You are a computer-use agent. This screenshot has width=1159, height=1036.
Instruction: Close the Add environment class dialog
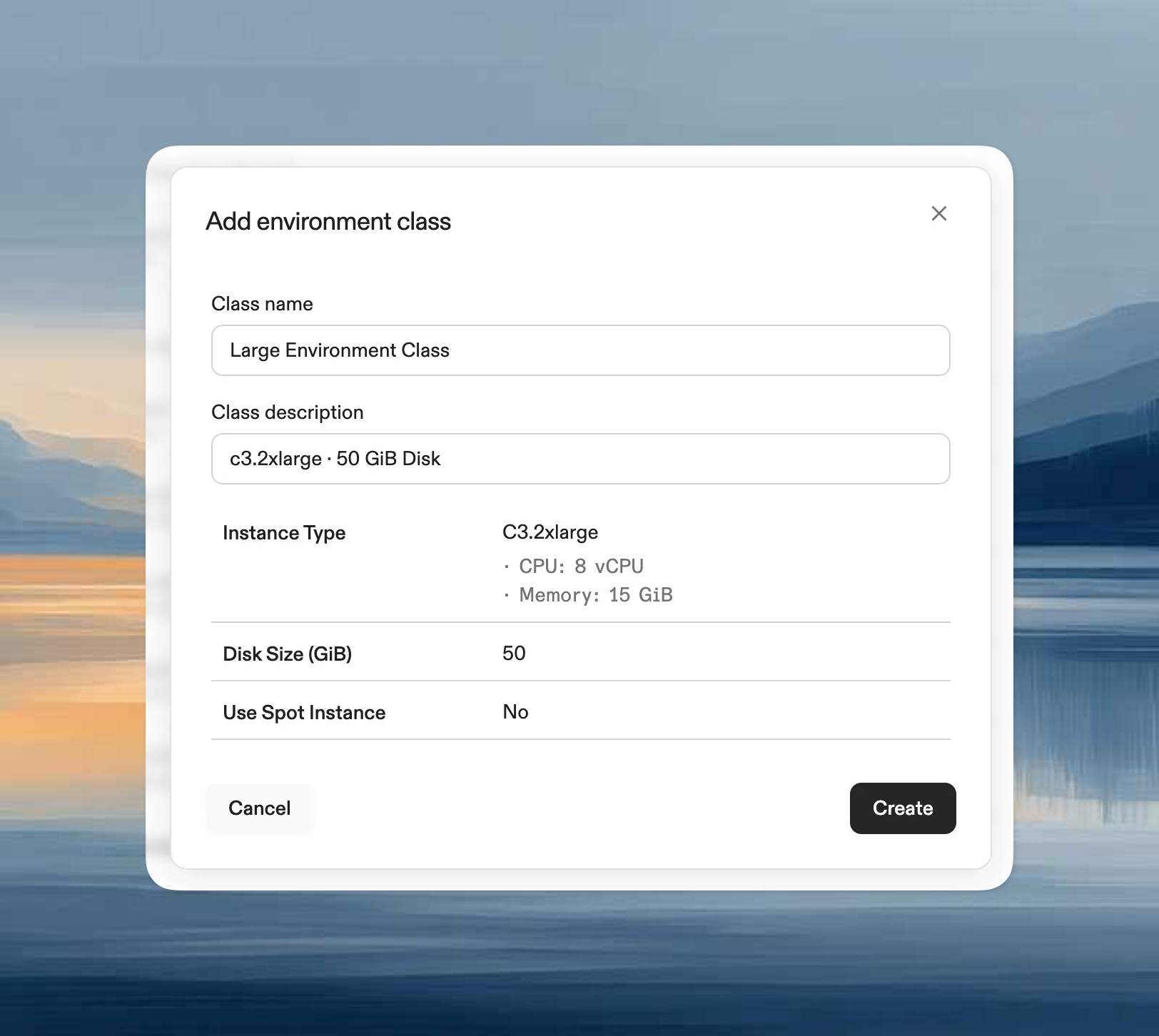tap(938, 213)
